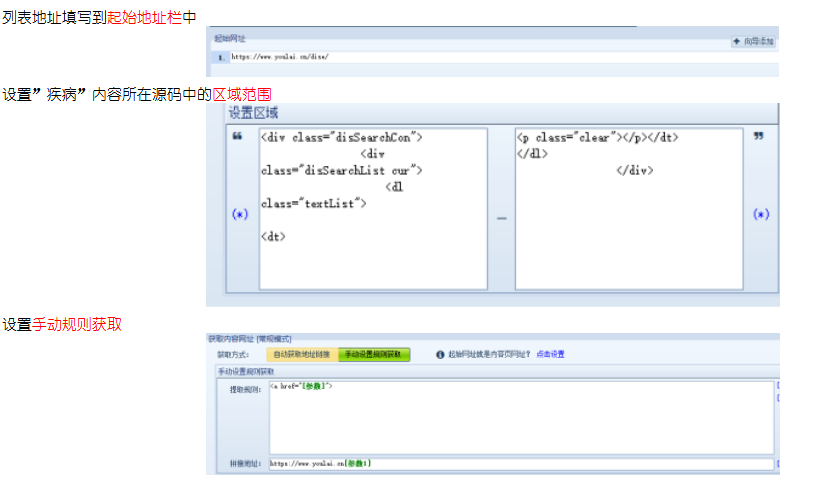Click the dash separator between region boxes

(501, 217)
